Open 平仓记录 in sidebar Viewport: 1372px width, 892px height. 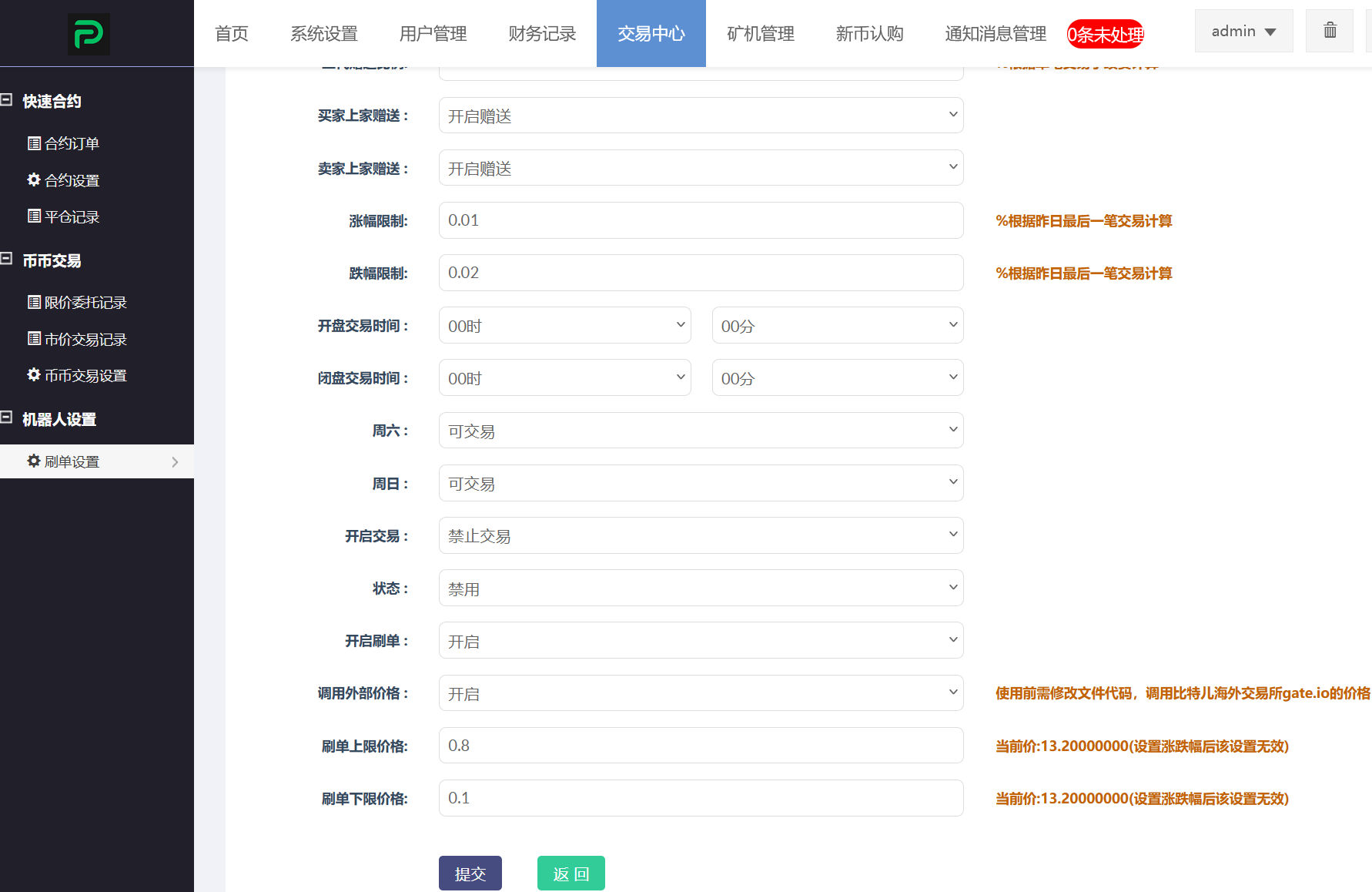tap(64, 216)
